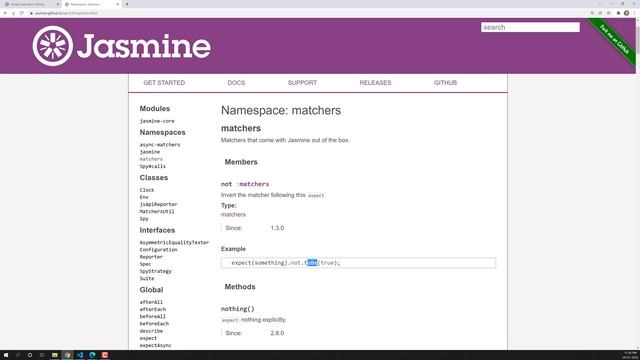Open the SUPPORT menu
This screenshot has height=360, width=640.
(x=302, y=82)
